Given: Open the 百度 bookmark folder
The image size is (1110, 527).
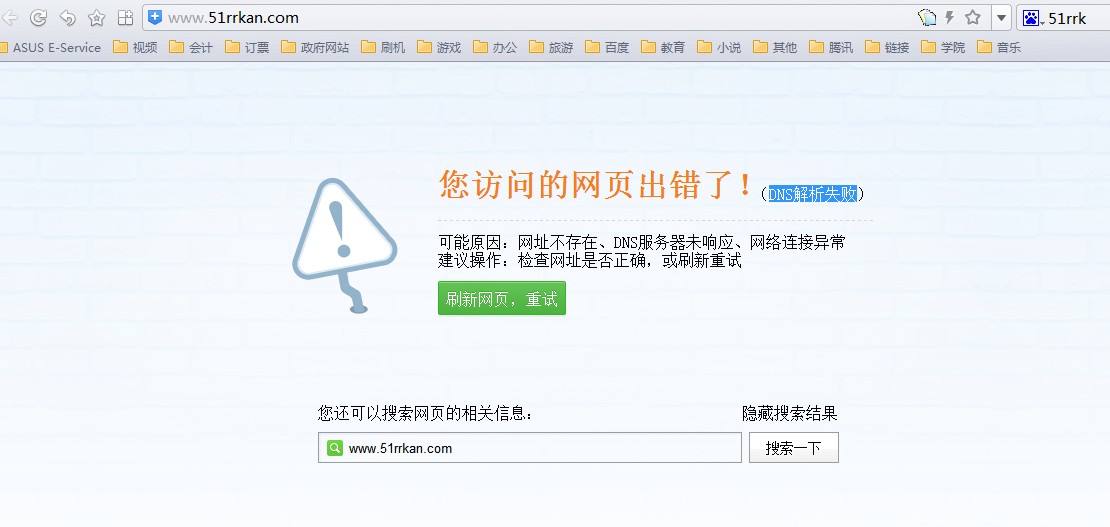Looking at the screenshot, I should pos(607,47).
